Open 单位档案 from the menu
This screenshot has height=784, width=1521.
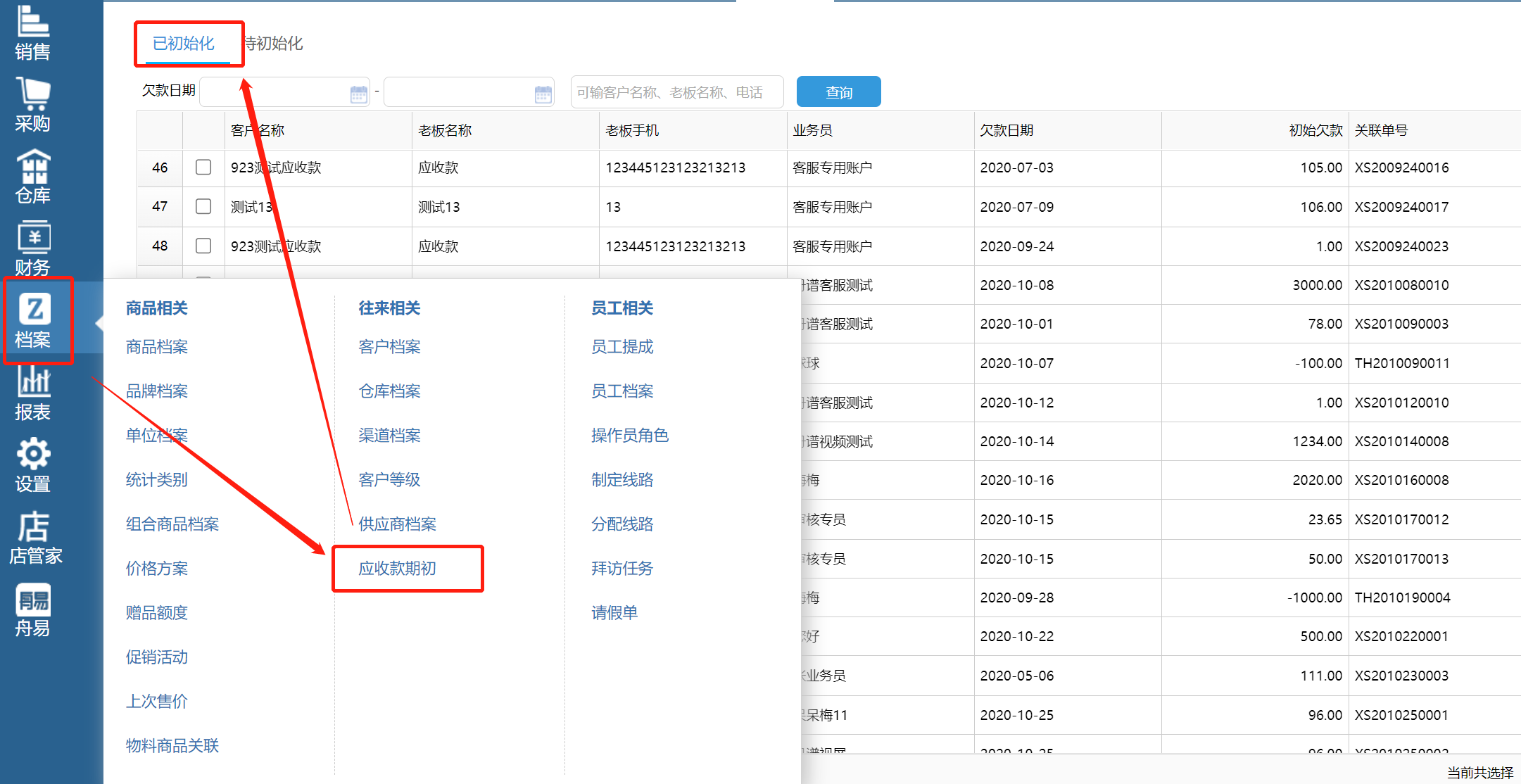[x=157, y=436]
